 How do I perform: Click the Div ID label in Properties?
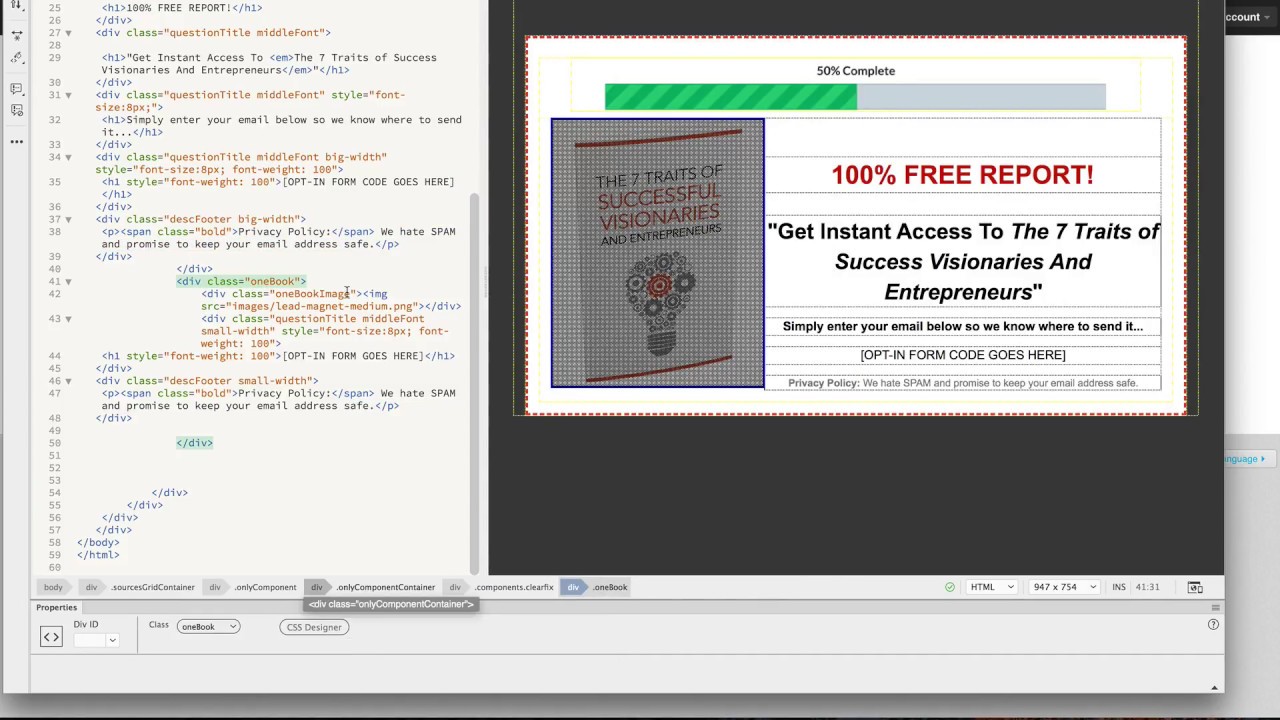tap(86, 625)
